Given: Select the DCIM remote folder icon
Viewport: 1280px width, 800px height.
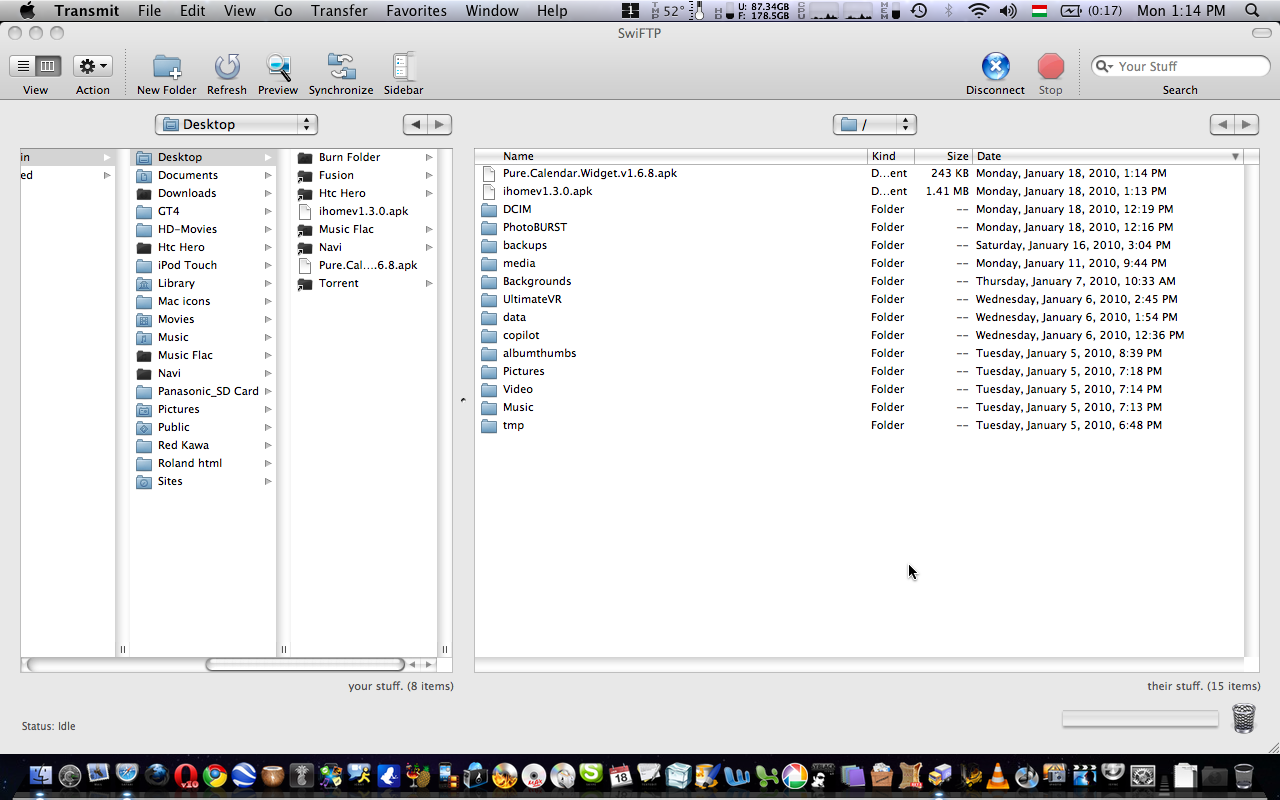Looking at the screenshot, I should 489,209.
